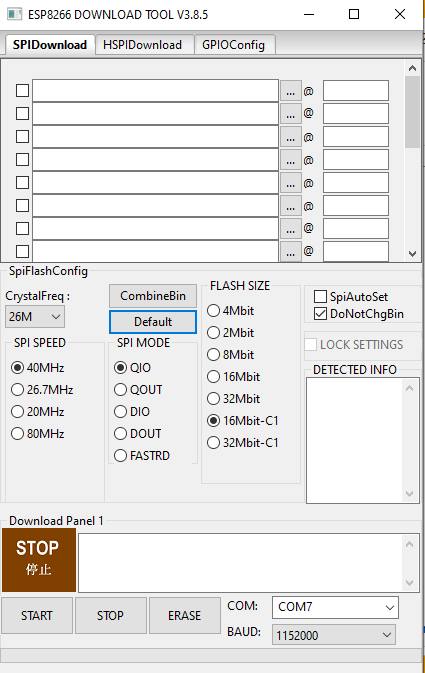Click the brown STOP status indicator
This screenshot has height=673, width=425.
(x=39, y=560)
